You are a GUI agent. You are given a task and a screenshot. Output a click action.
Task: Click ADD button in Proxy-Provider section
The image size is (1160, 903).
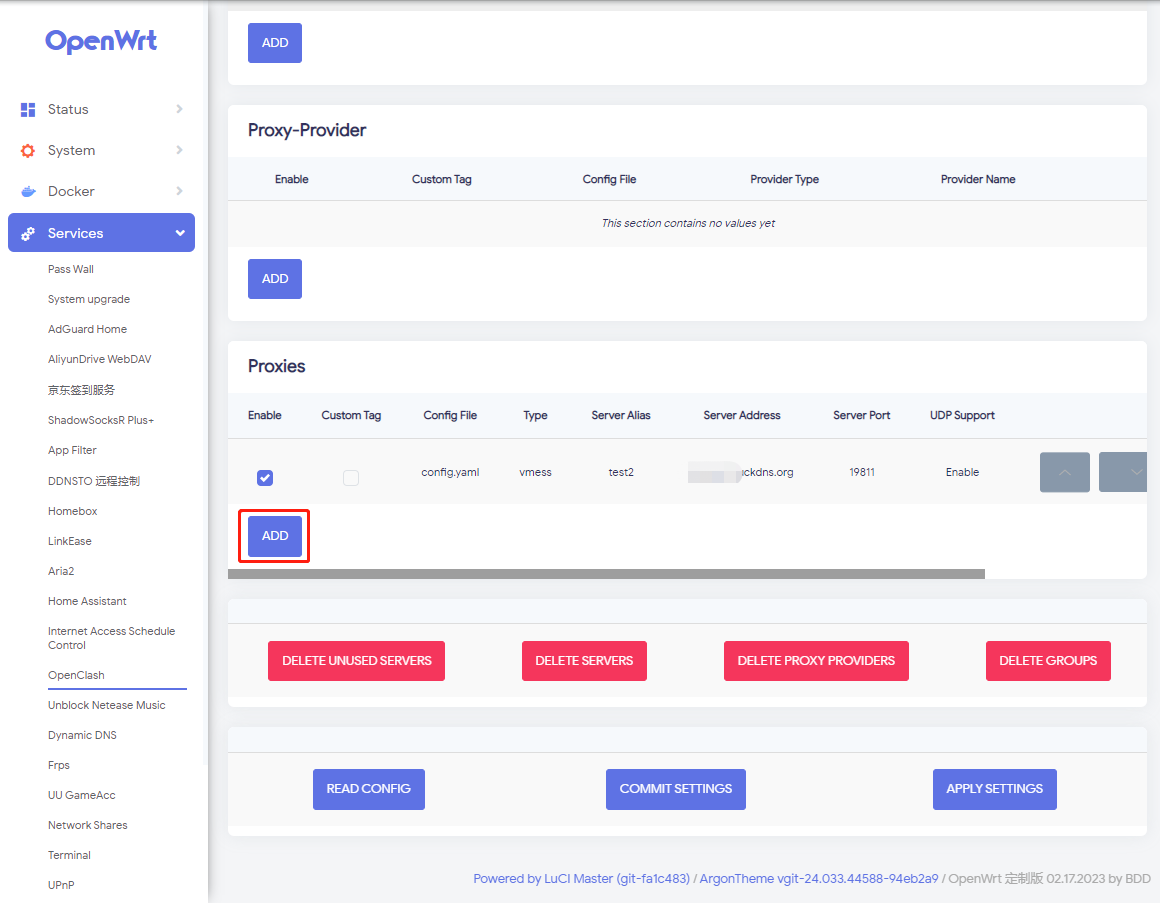(x=274, y=279)
